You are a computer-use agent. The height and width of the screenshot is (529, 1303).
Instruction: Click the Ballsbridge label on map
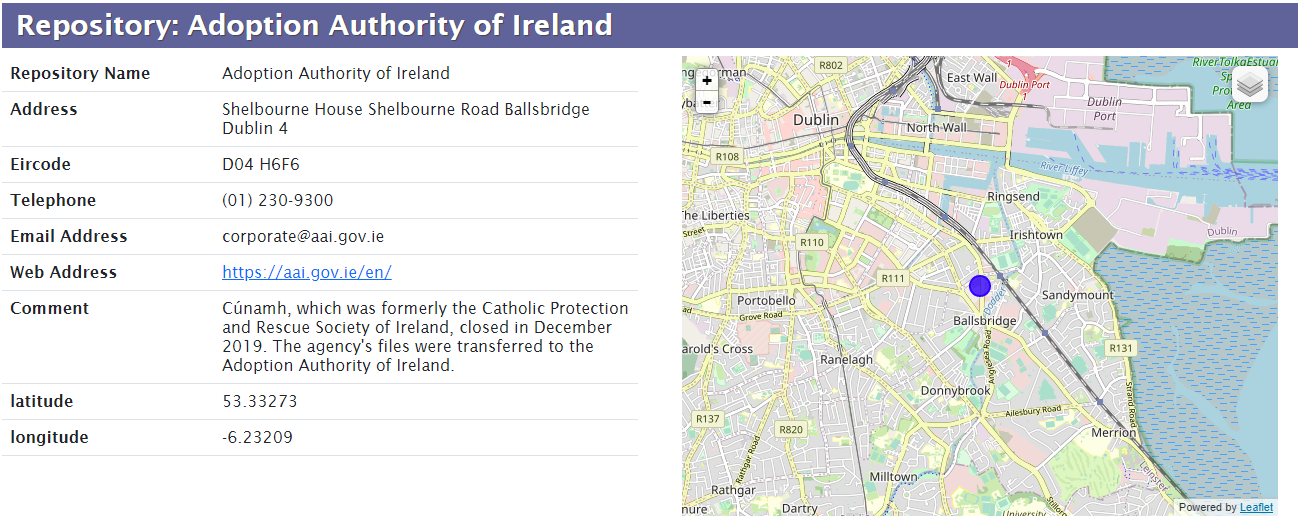coord(985,321)
